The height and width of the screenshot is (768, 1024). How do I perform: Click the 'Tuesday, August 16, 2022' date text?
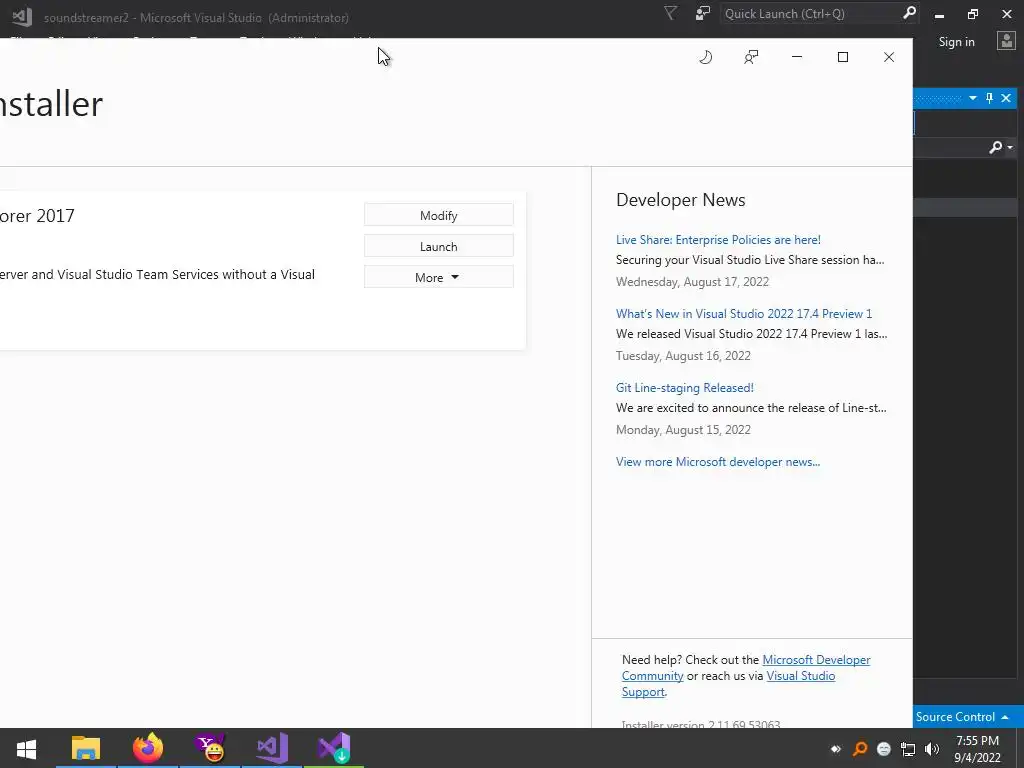click(x=683, y=355)
